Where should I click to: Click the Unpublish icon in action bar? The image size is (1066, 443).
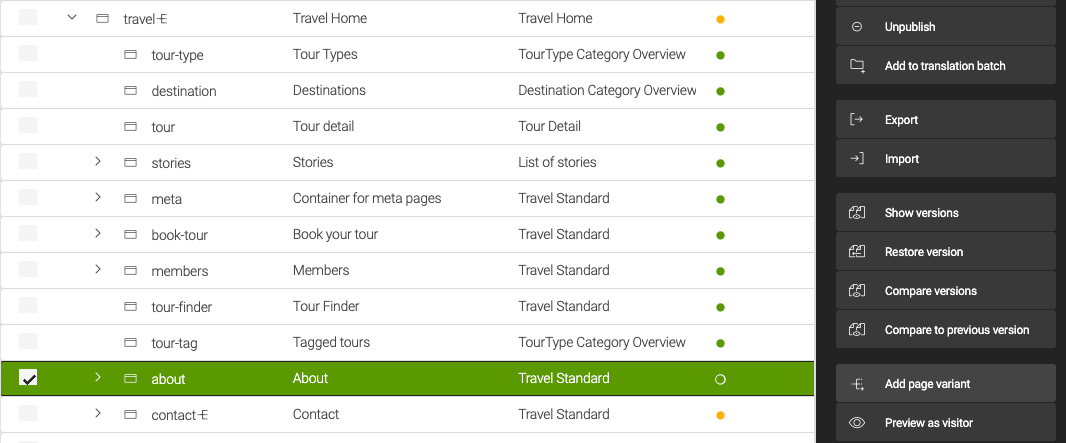[857, 27]
